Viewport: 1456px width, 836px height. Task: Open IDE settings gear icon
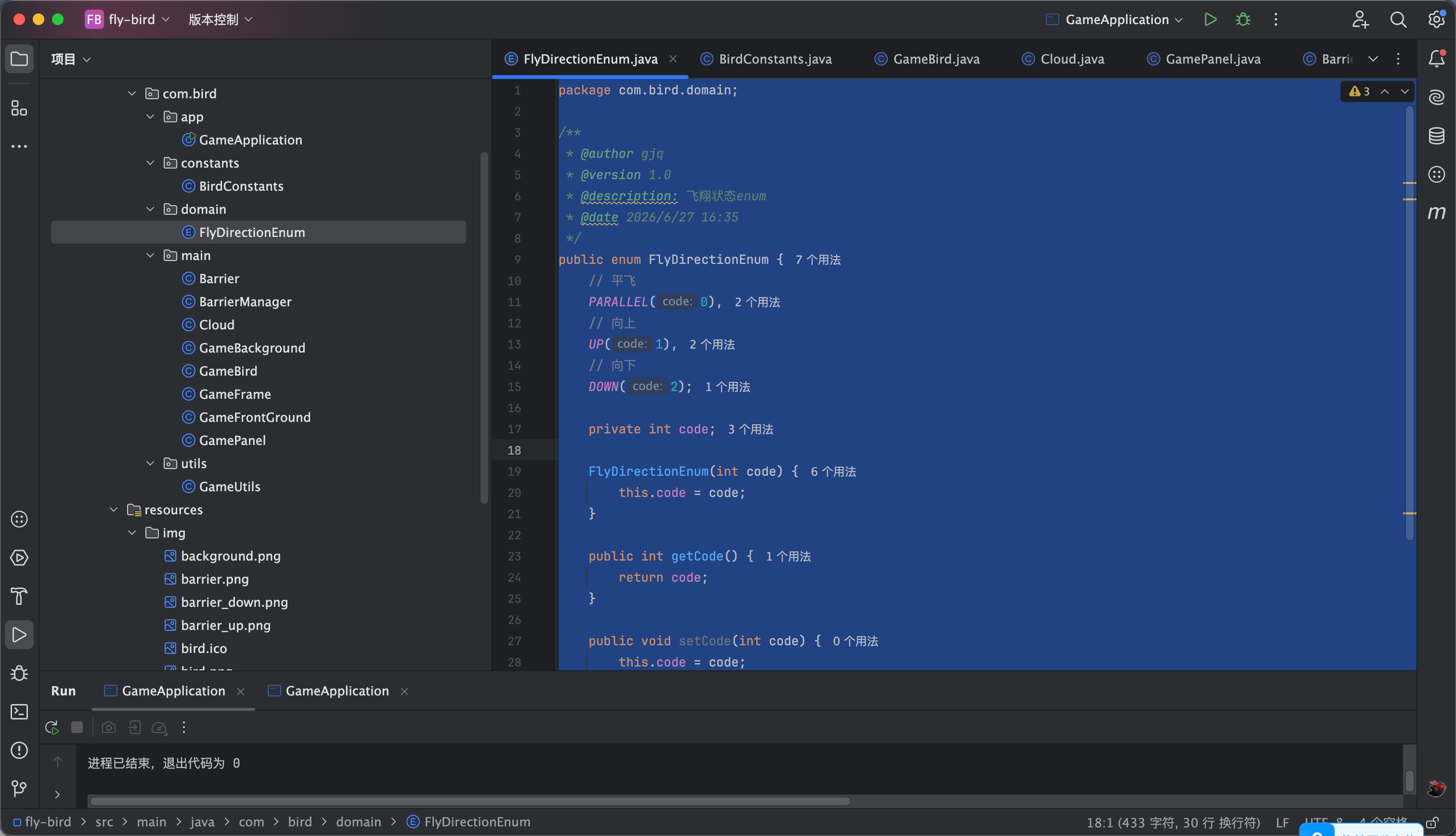pos(1436,20)
